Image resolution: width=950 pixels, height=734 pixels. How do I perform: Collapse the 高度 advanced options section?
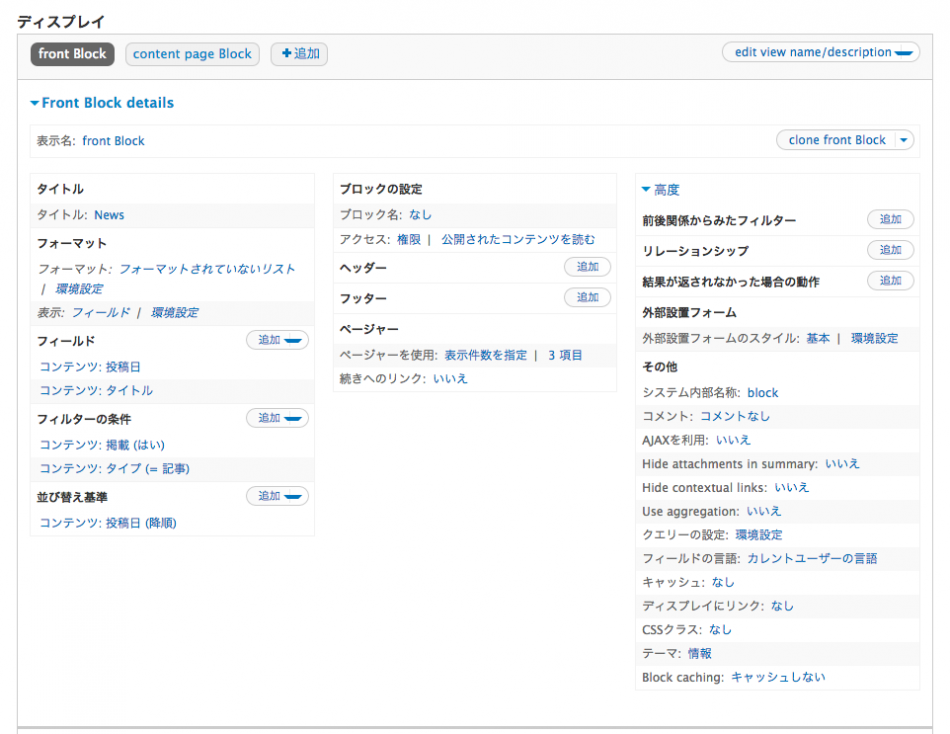[x=660, y=189]
